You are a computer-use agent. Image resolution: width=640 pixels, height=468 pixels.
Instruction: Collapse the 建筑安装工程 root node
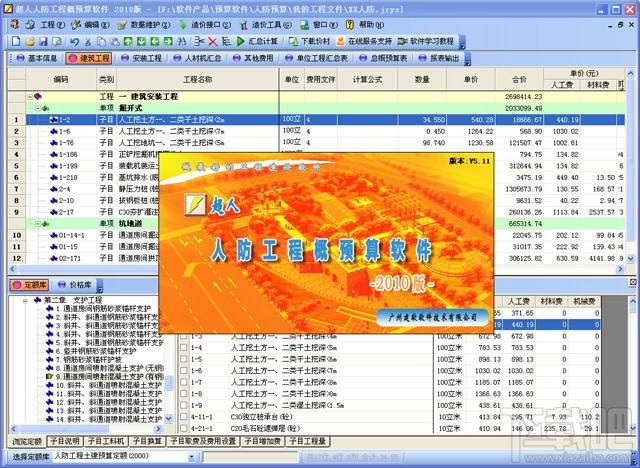tap(30, 97)
